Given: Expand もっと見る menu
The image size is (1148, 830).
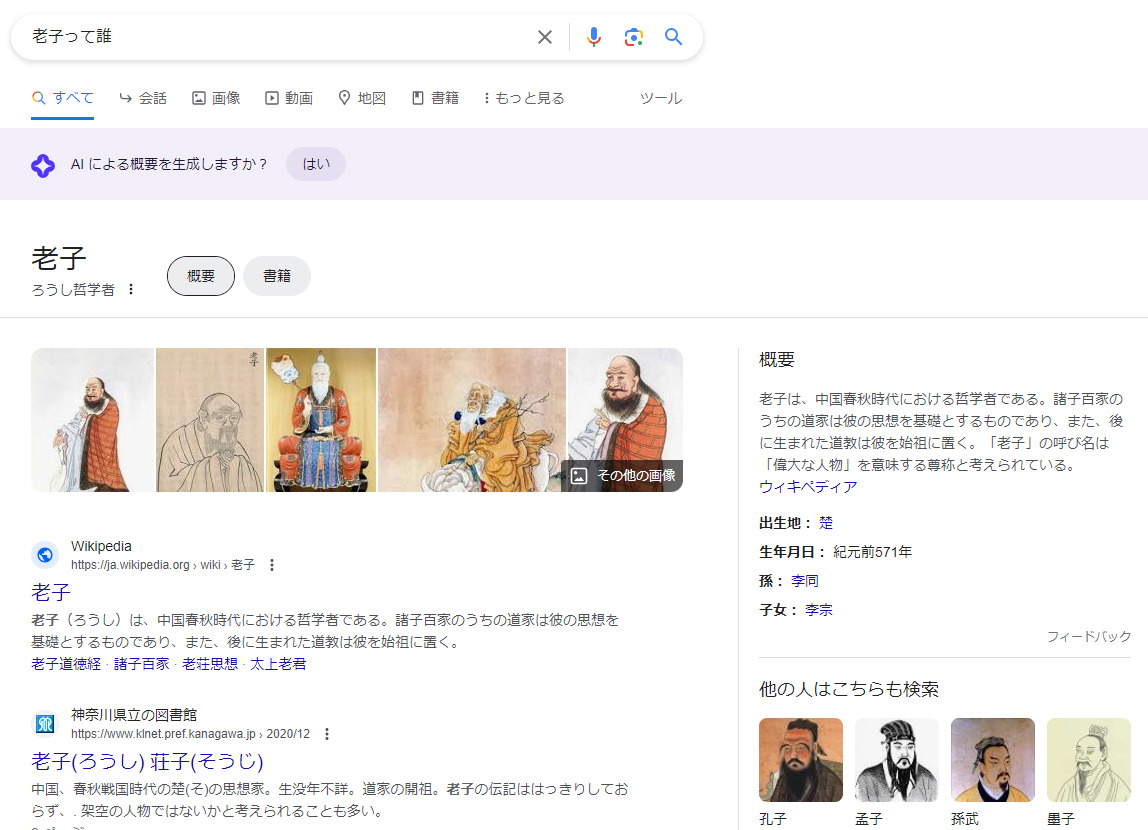Looking at the screenshot, I should [x=524, y=98].
